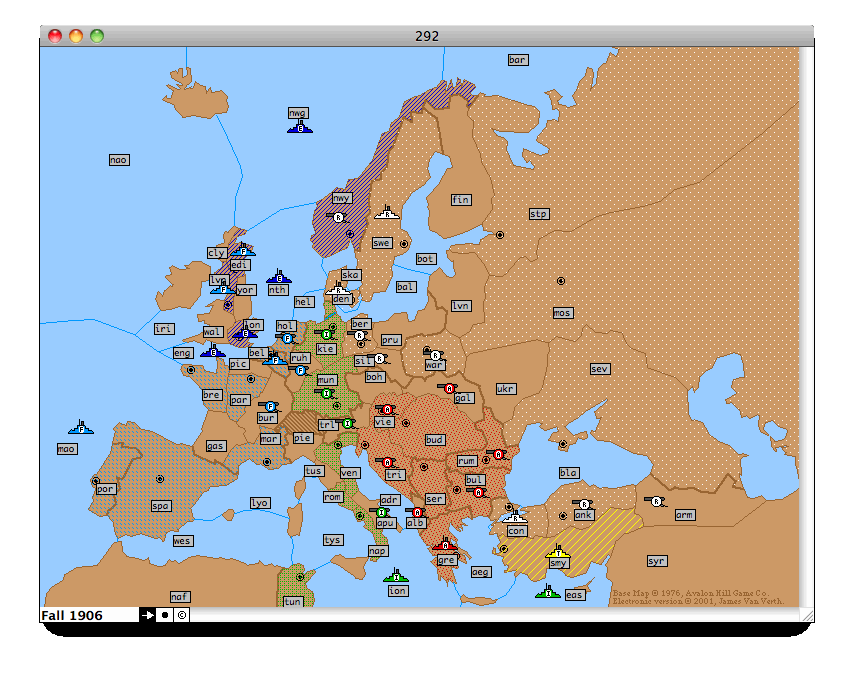Click the "wes" Western Mediterranean label
The height and width of the screenshot is (677, 854).
click(182, 540)
